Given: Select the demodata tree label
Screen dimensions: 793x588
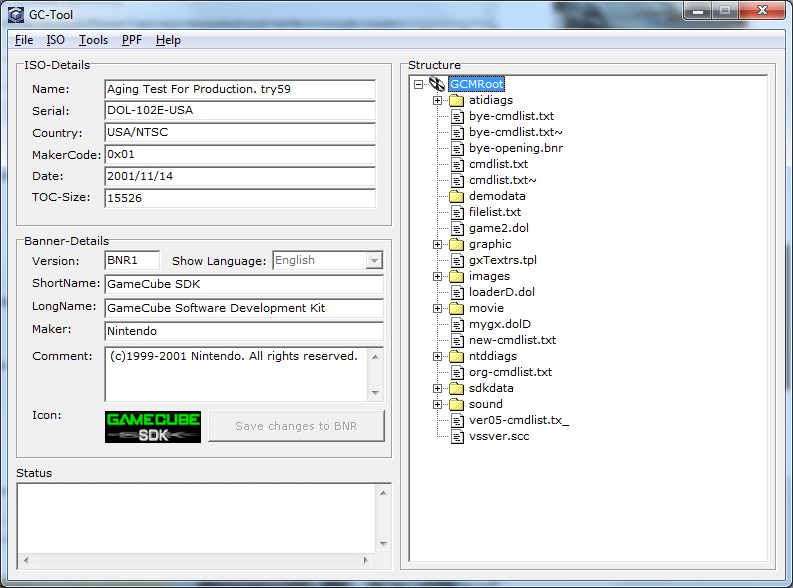Looking at the screenshot, I should [x=497, y=196].
